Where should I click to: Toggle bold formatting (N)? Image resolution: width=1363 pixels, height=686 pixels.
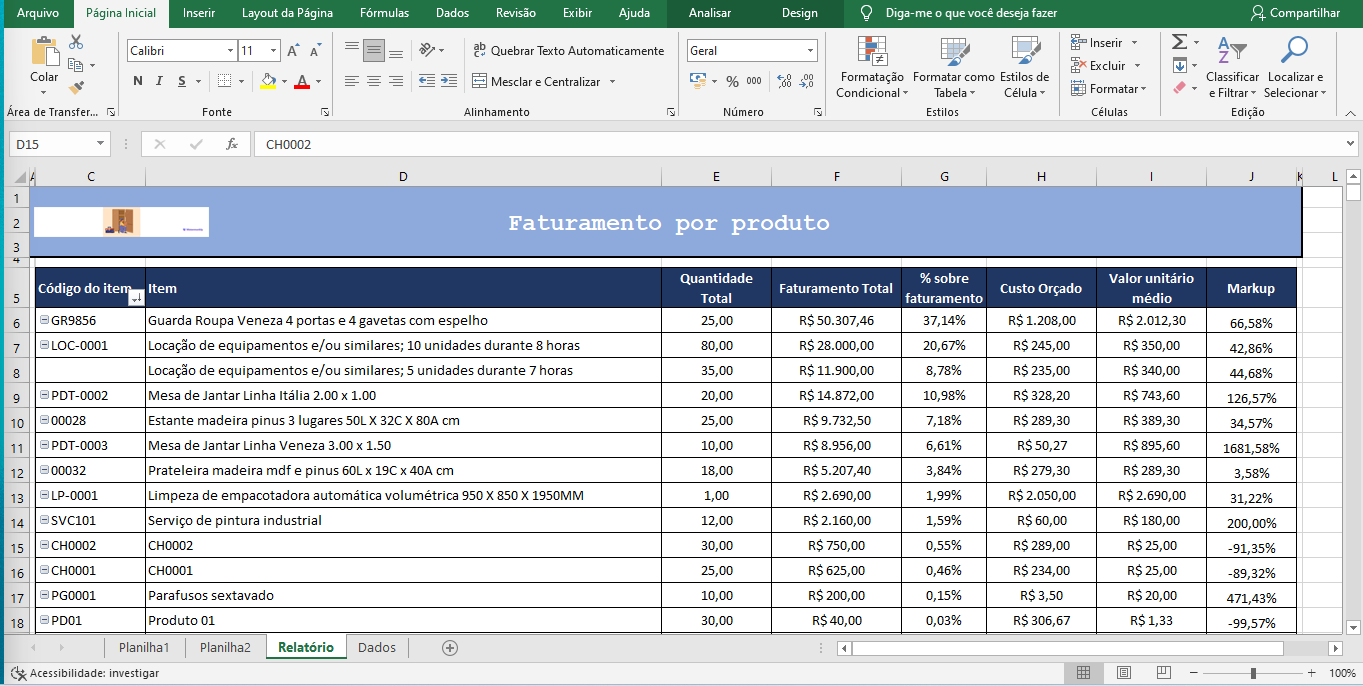tap(138, 82)
